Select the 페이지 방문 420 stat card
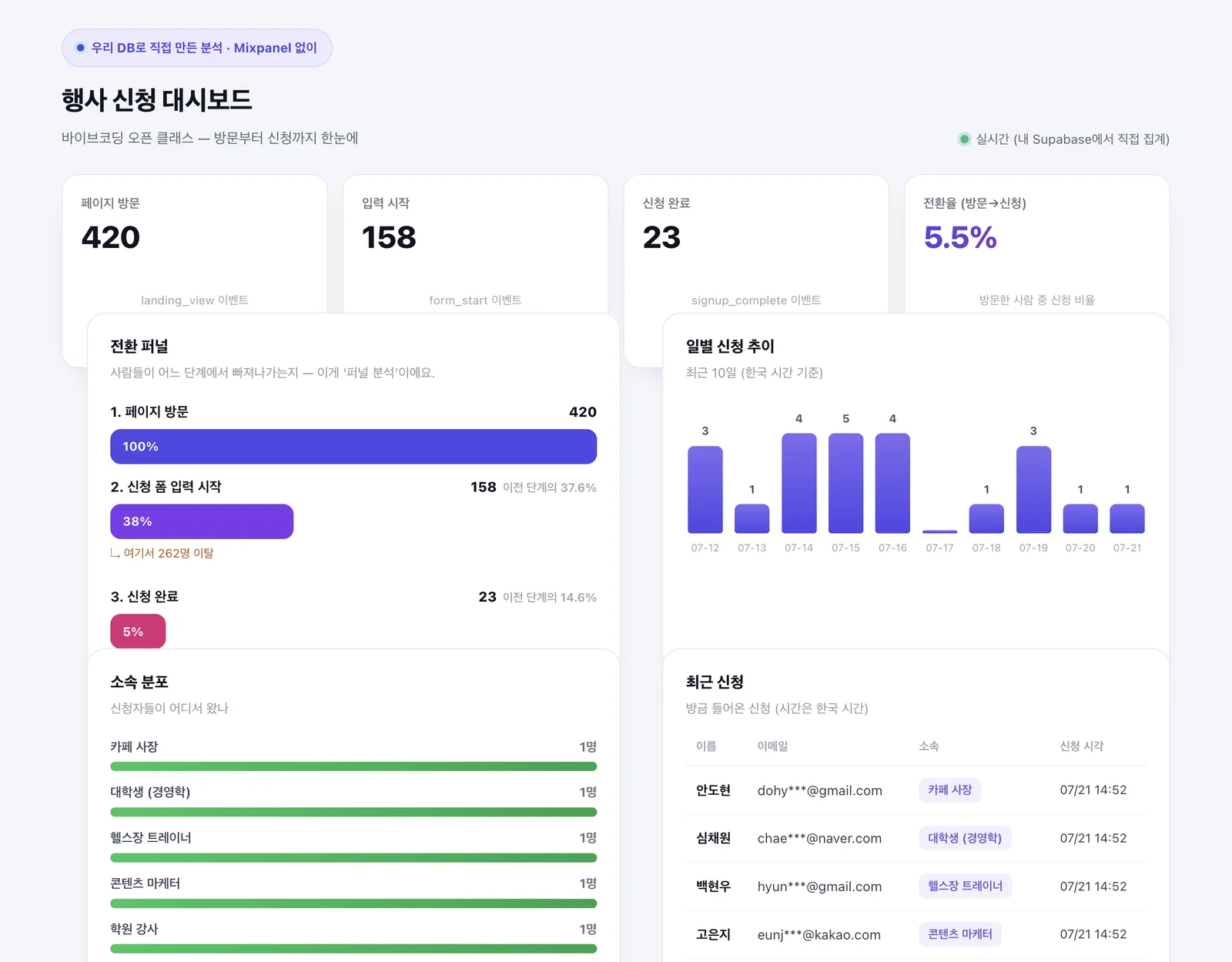Screen dimensions: 1232x962 (x=195, y=244)
